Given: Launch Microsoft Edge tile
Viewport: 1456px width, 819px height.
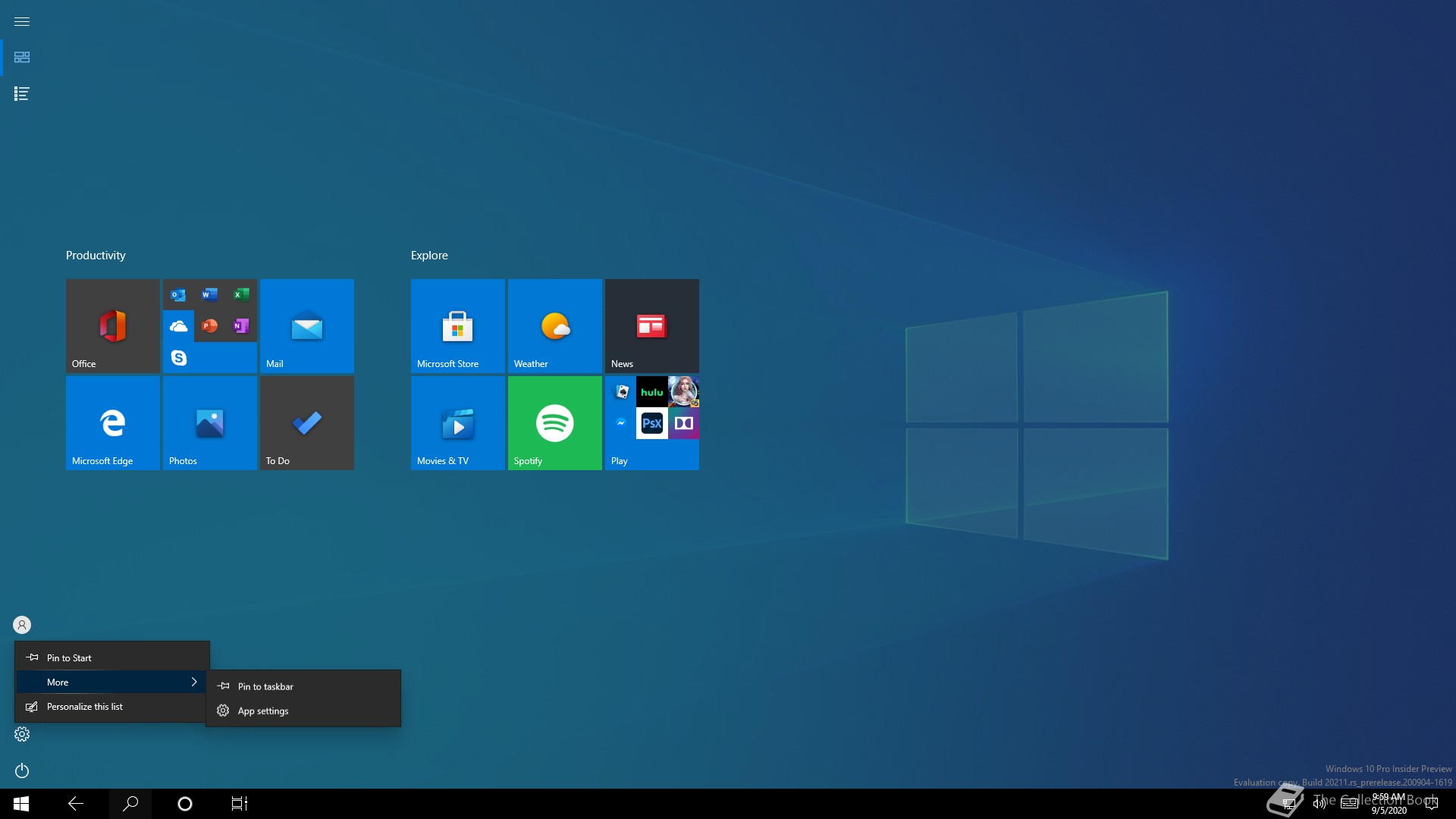Looking at the screenshot, I should click(112, 423).
